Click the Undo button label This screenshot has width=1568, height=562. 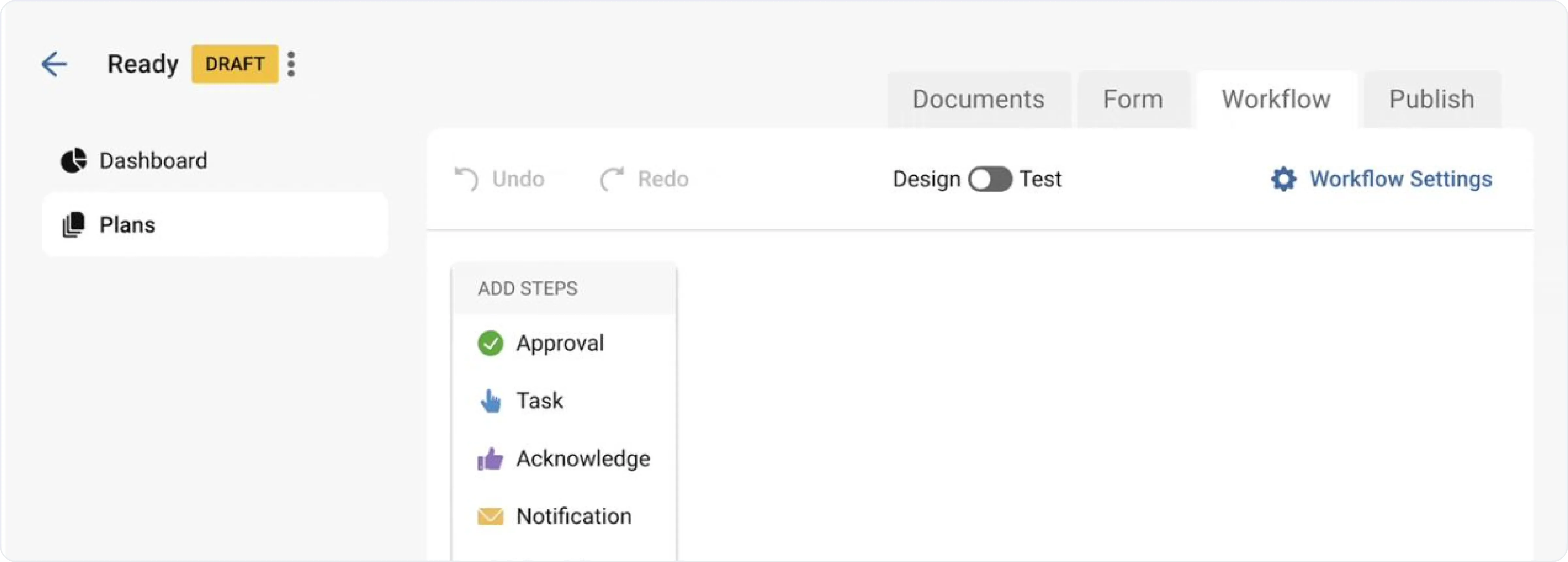tap(519, 179)
